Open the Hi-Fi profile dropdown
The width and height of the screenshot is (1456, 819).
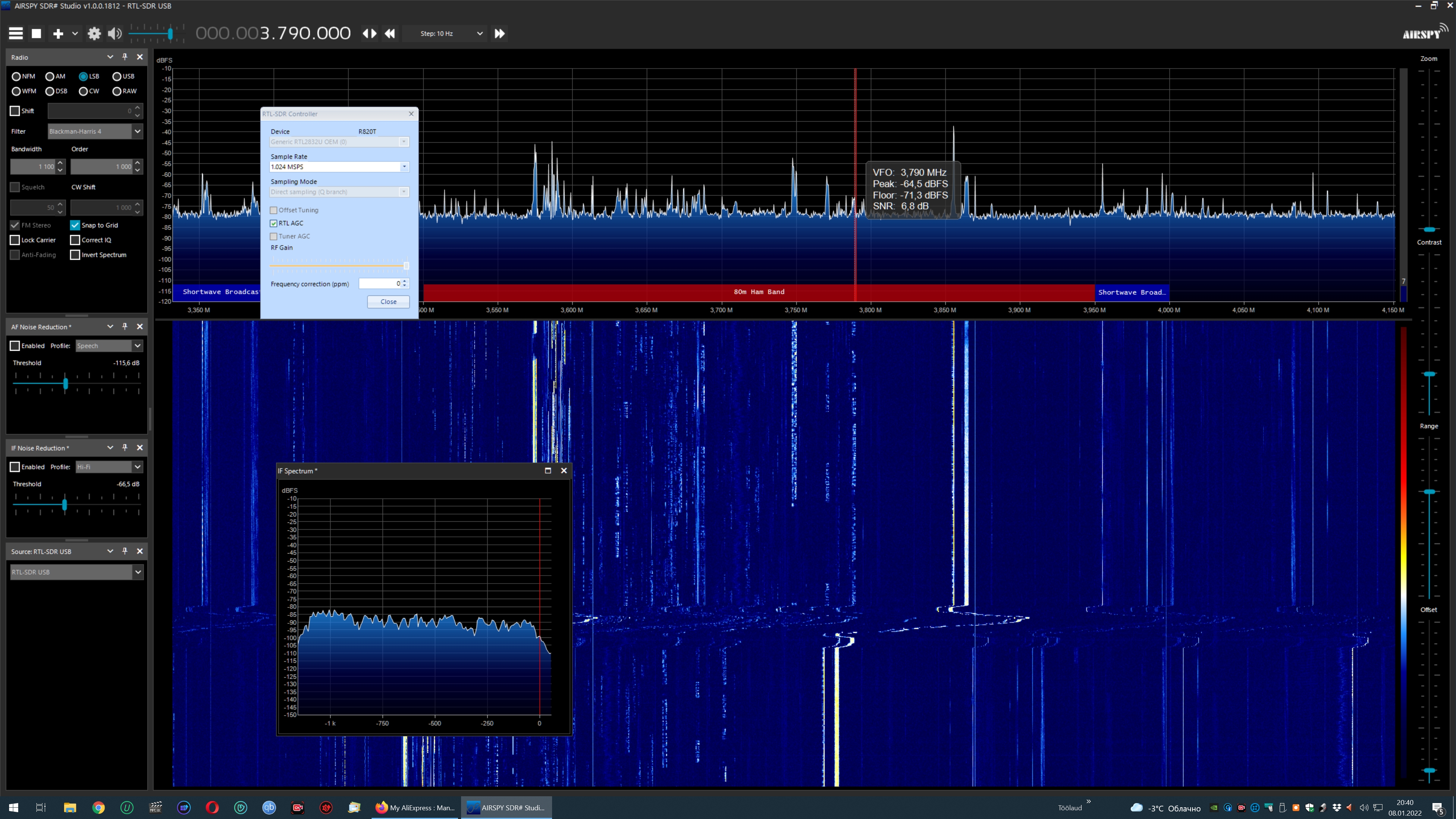(x=109, y=467)
